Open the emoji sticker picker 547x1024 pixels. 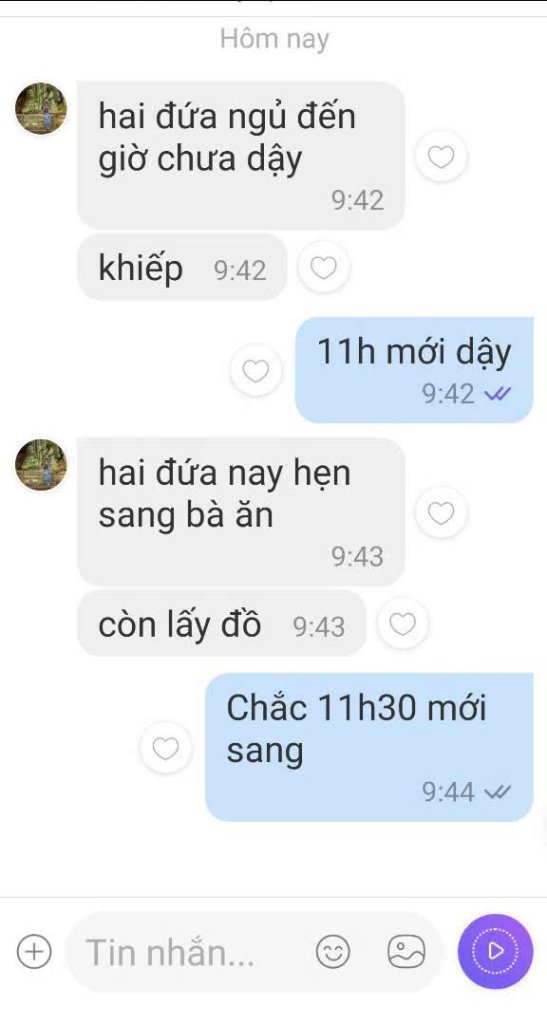tap(333, 952)
